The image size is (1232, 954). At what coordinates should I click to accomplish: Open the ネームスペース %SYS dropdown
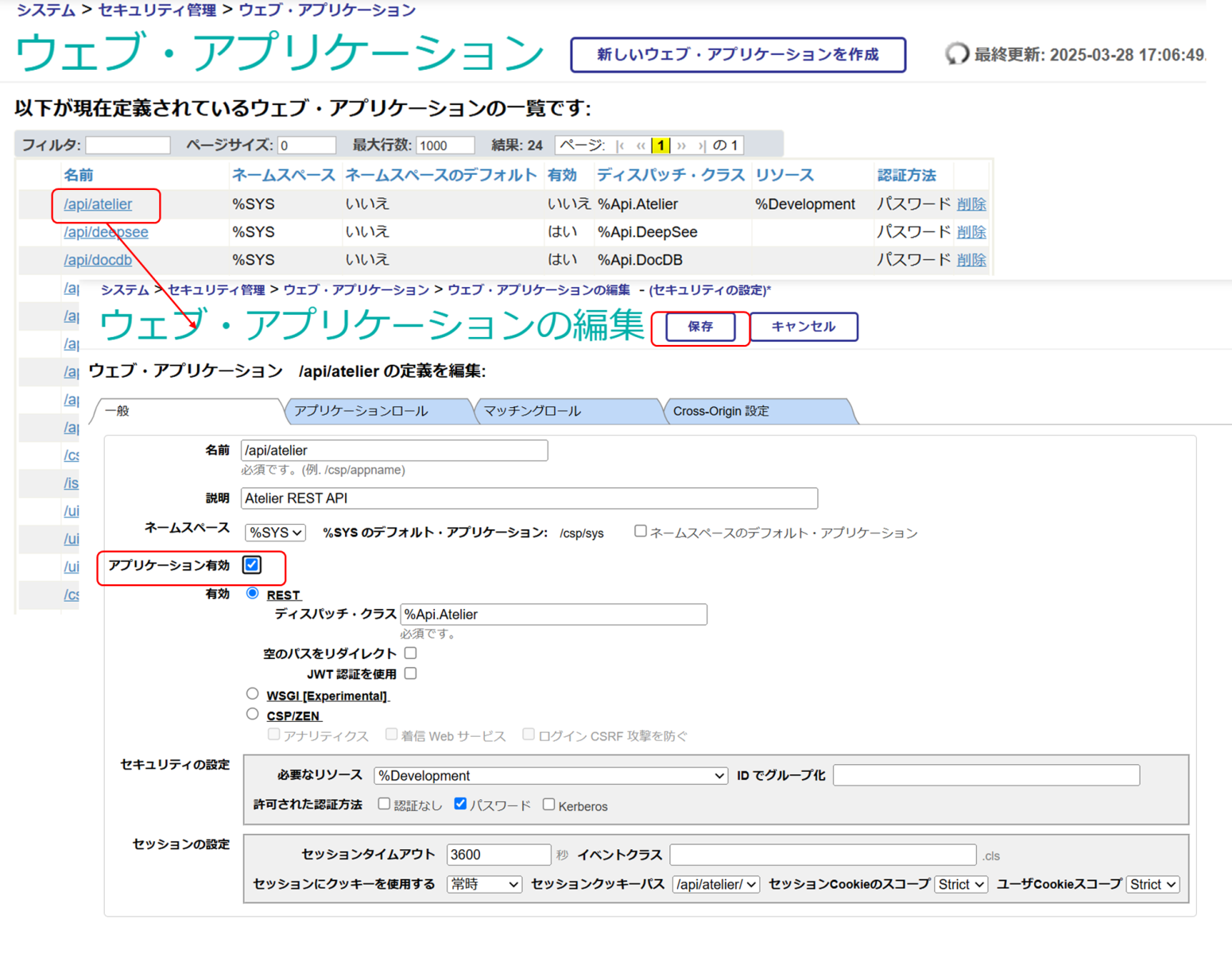click(x=275, y=533)
